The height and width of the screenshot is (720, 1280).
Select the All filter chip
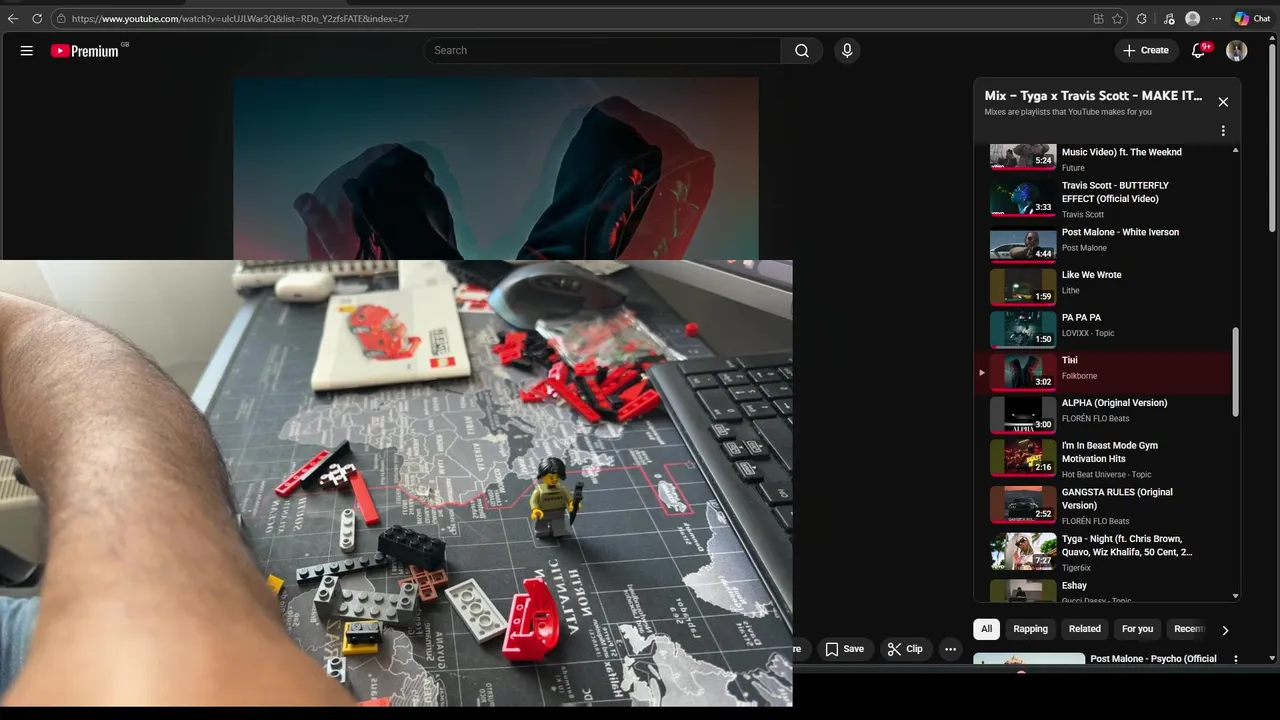(x=986, y=629)
